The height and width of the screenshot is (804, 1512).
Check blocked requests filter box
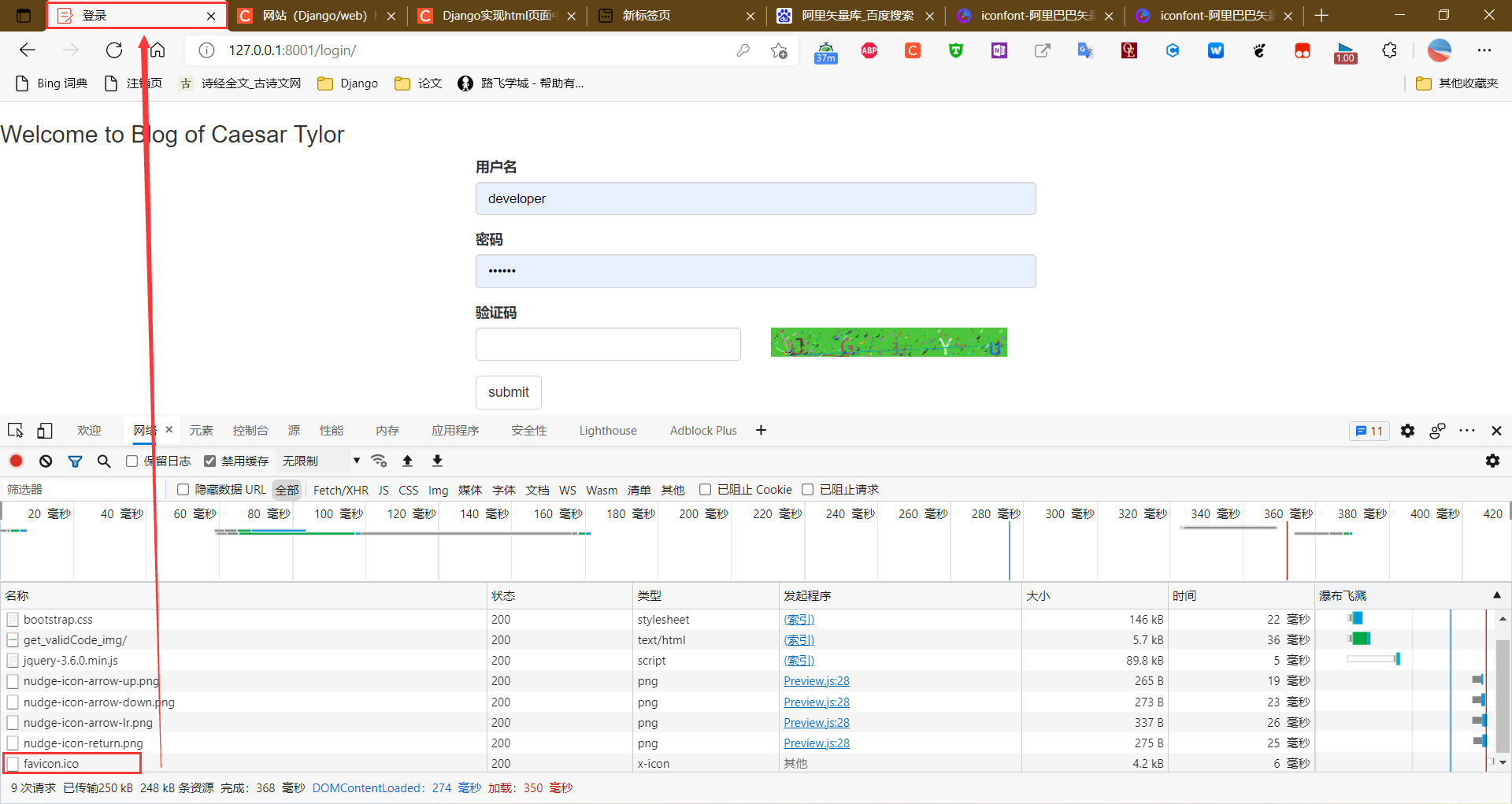pos(807,490)
